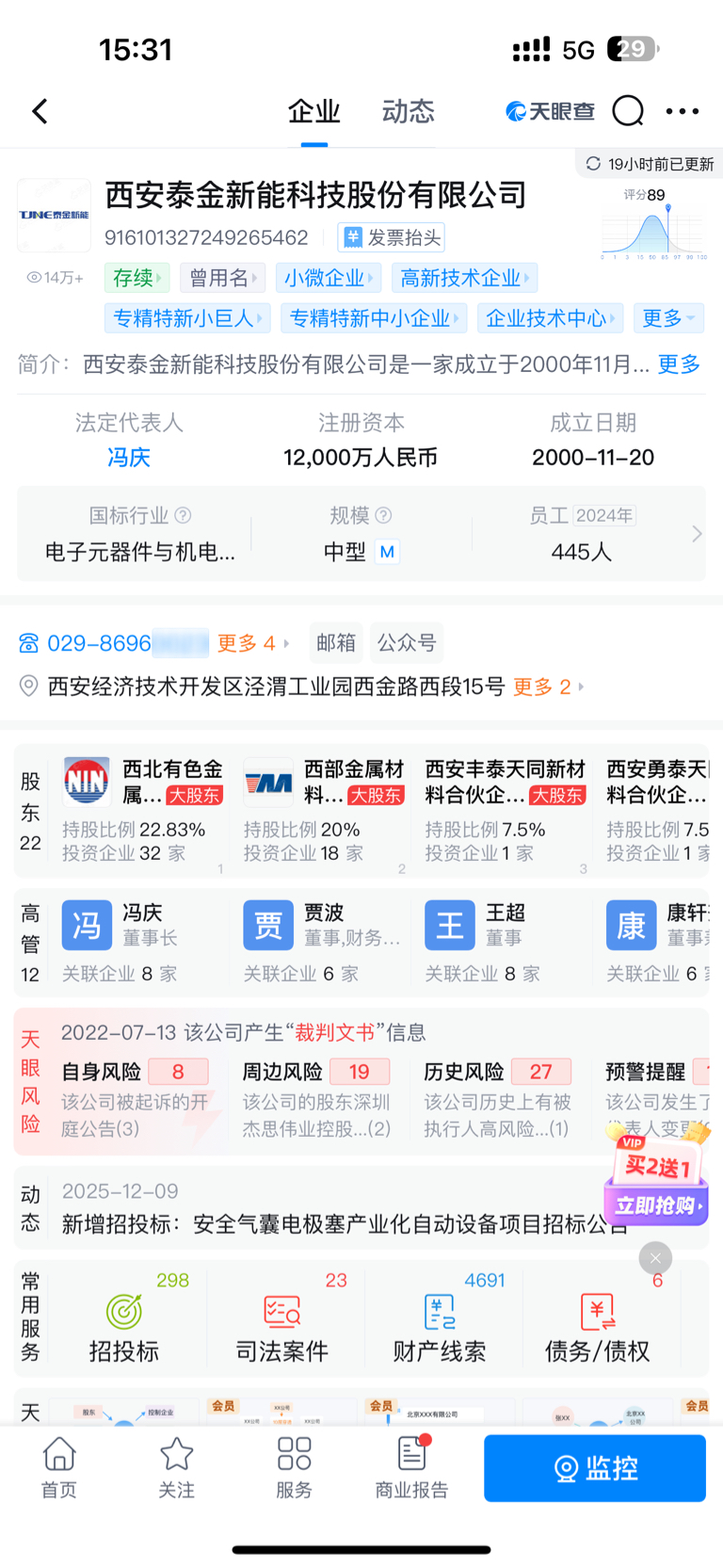Open the 新增招投标 news item
The image size is (723, 1568).
(x=344, y=1224)
